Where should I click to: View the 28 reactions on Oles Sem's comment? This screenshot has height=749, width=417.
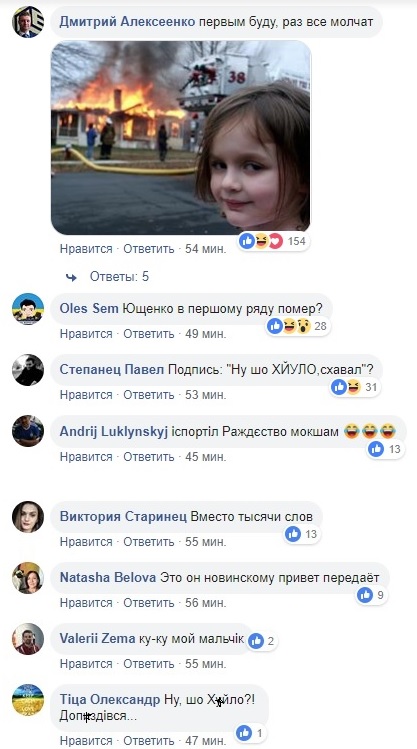coord(299,326)
